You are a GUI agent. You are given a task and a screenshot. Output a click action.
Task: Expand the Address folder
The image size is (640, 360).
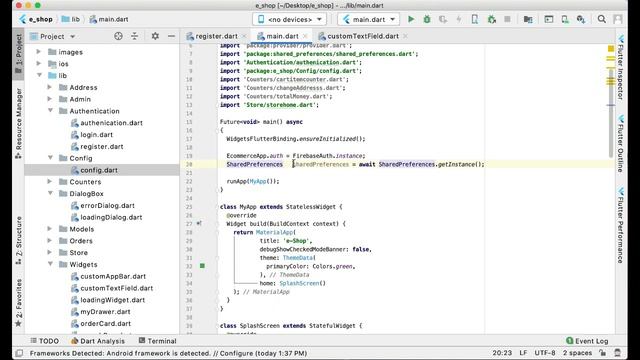click(x=49, y=87)
